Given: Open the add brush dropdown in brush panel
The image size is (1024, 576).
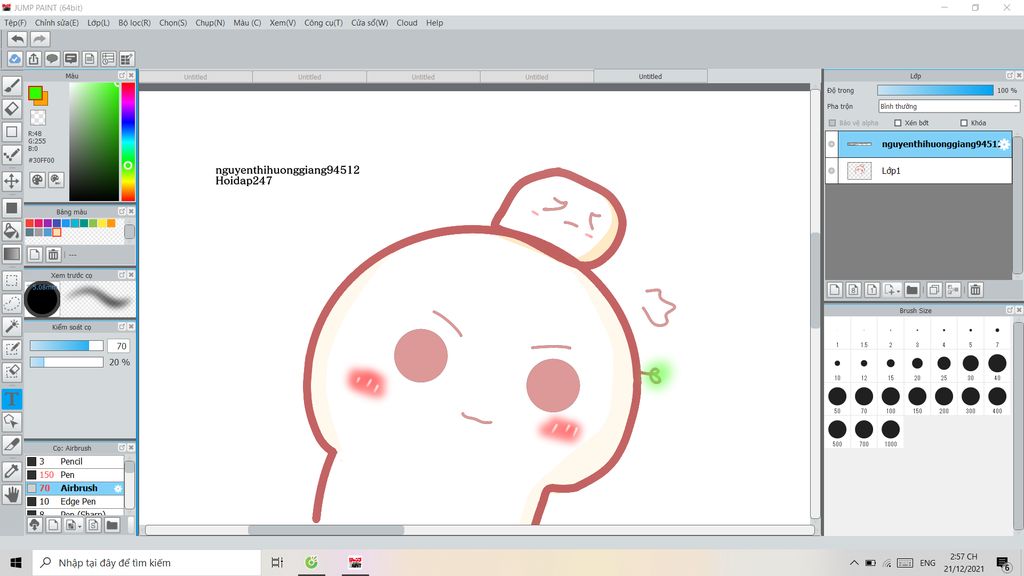Looking at the screenshot, I should click(x=73, y=525).
